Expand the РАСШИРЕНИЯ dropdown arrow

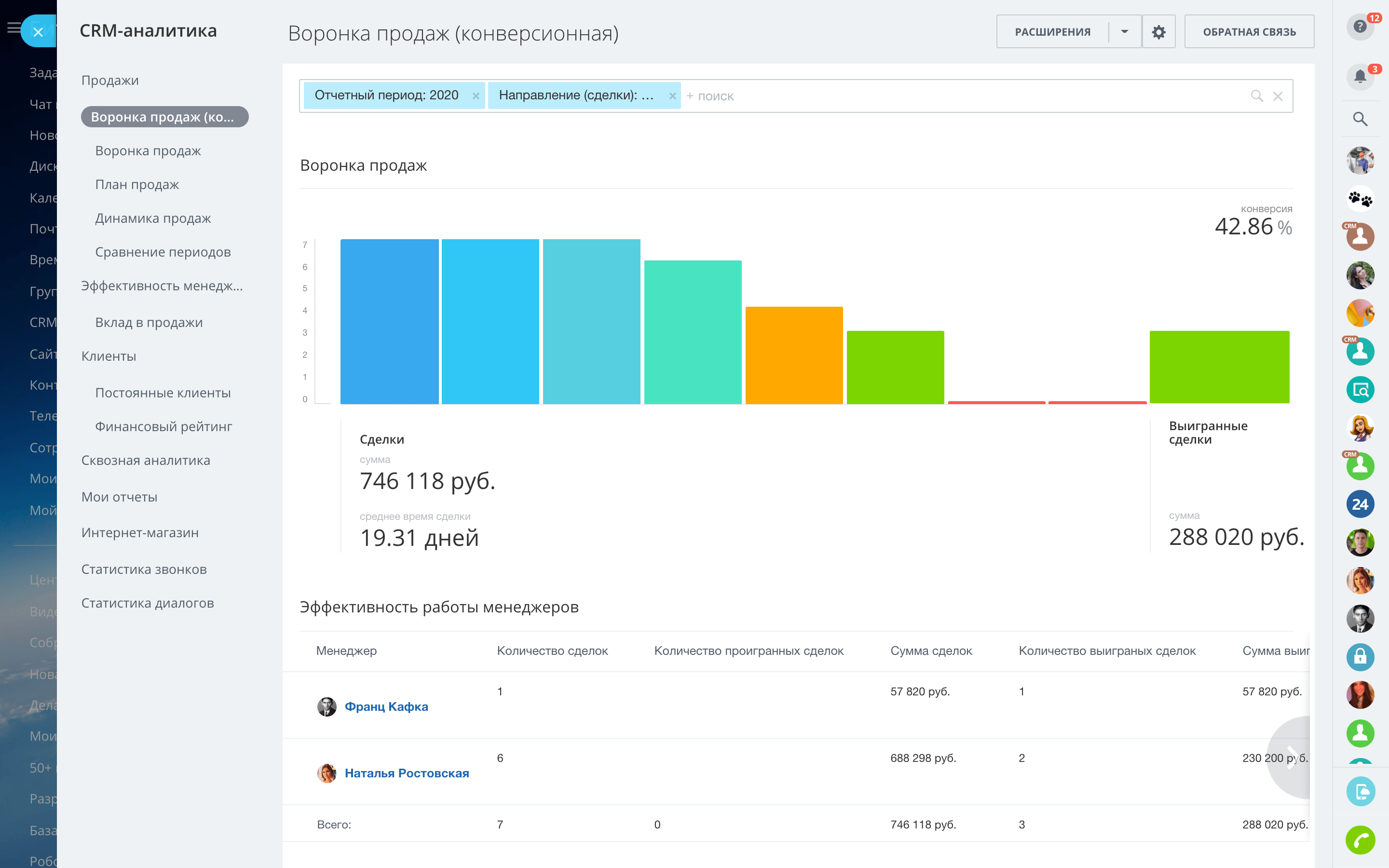(1124, 31)
